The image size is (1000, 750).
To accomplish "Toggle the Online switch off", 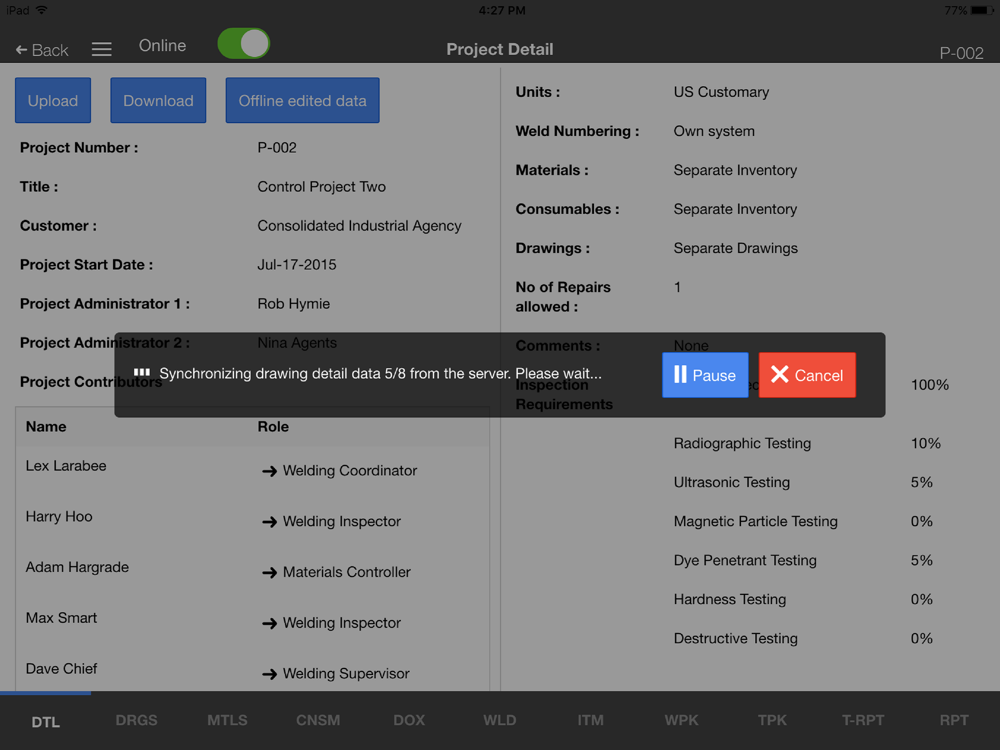I will (244, 44).
